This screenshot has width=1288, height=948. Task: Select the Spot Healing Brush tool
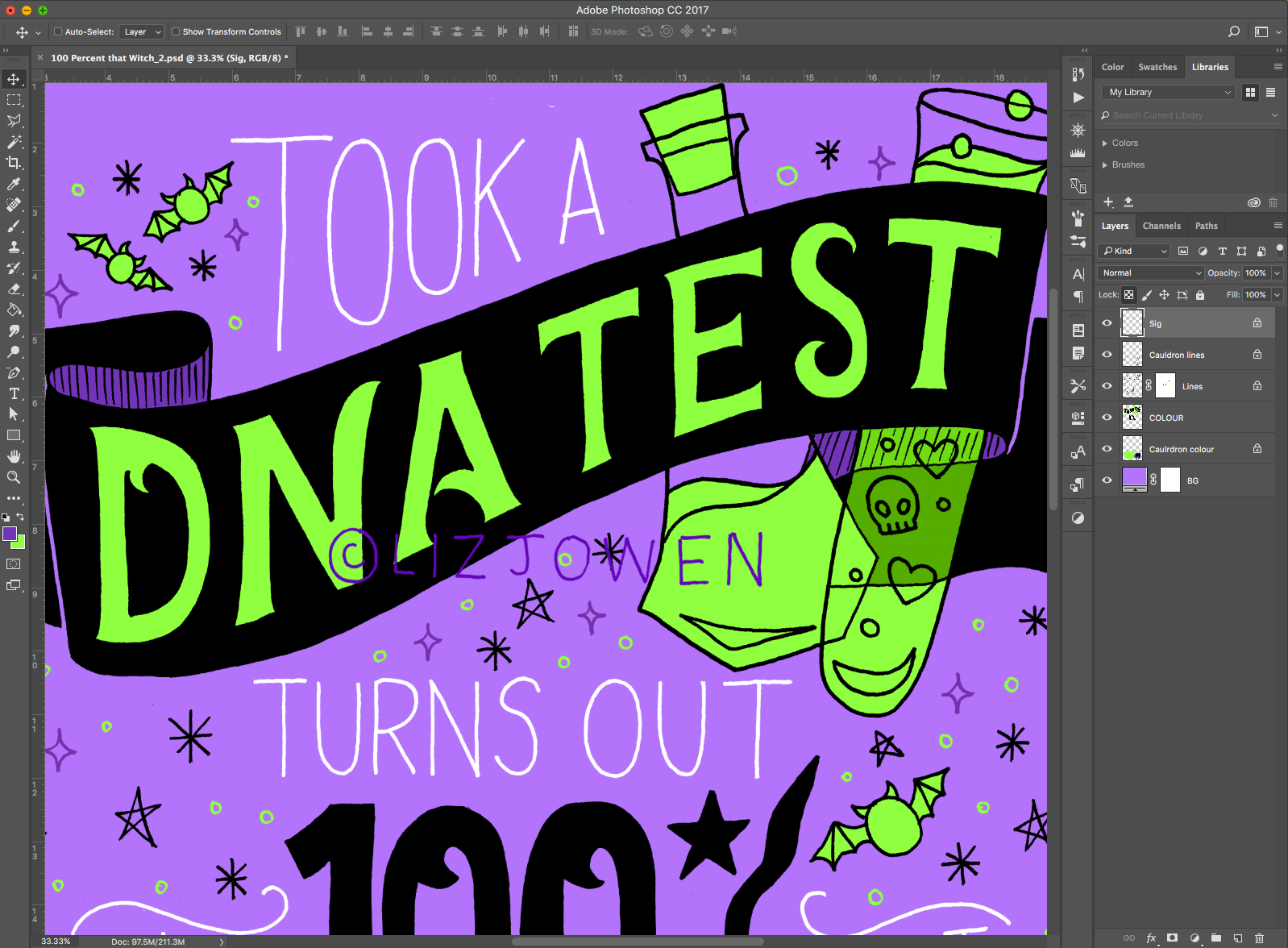pos(14,205)
